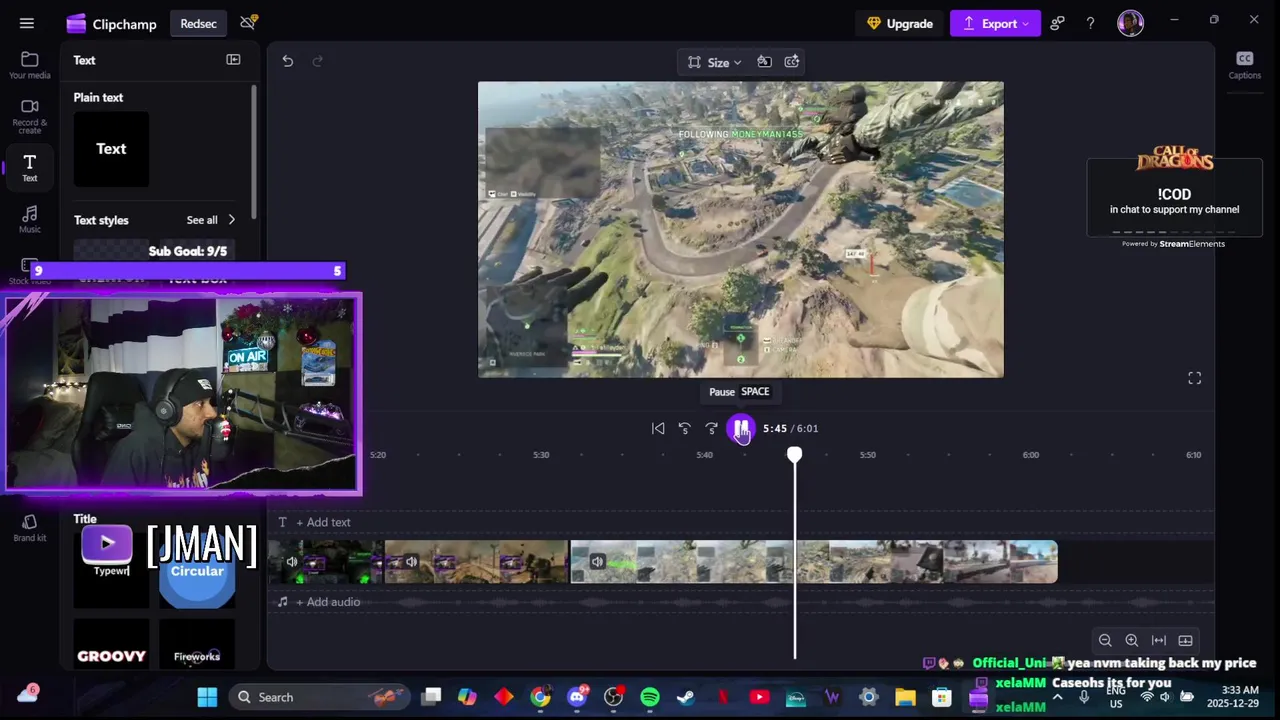Viewport: 1280px width, 720px height.
Task: Expand text styles with chevron arrow
Action: pyautogui.click(x=232, y=220)
